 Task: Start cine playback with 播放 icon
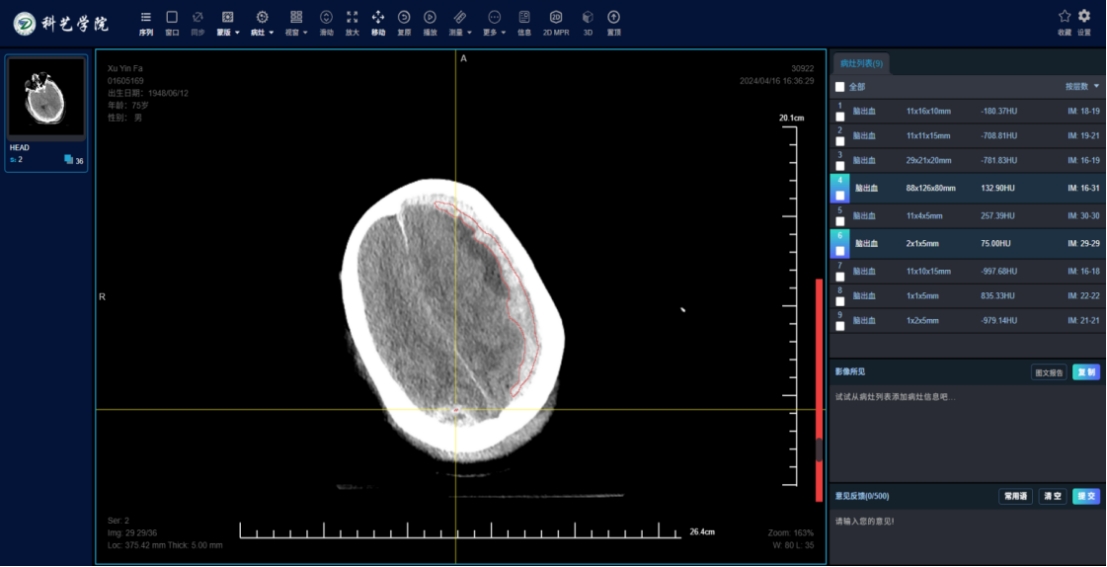430,17
